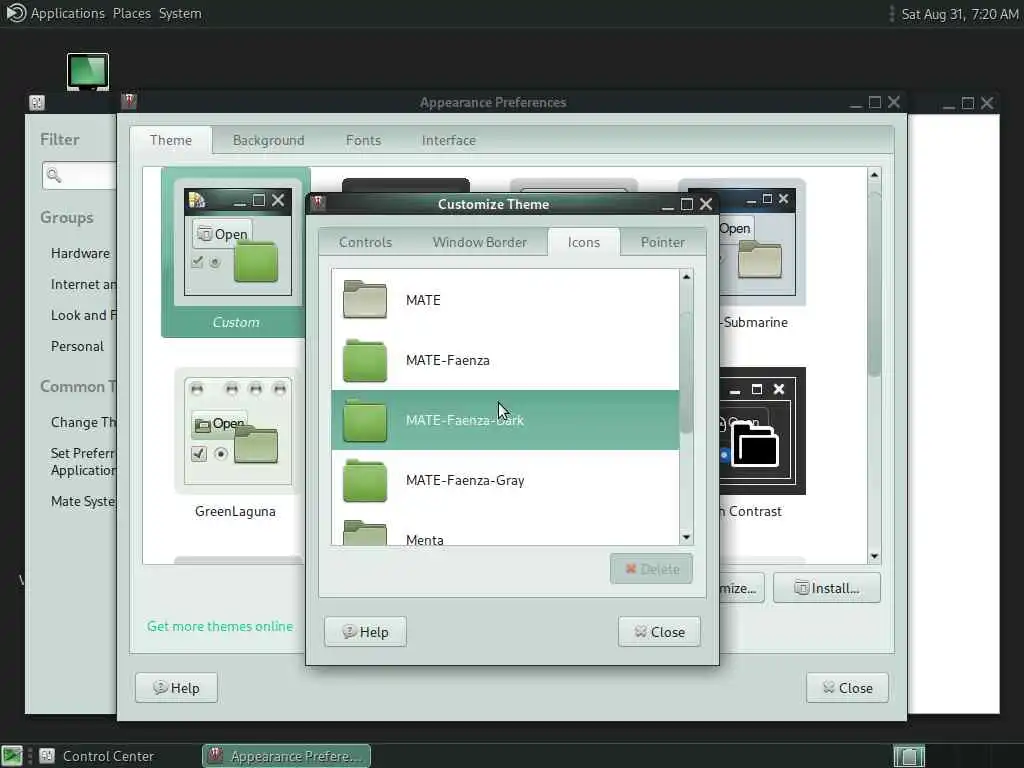Open the Places menu
Image resolution: width=1024 pixels, height=768 pixels.
pos(131,13)
